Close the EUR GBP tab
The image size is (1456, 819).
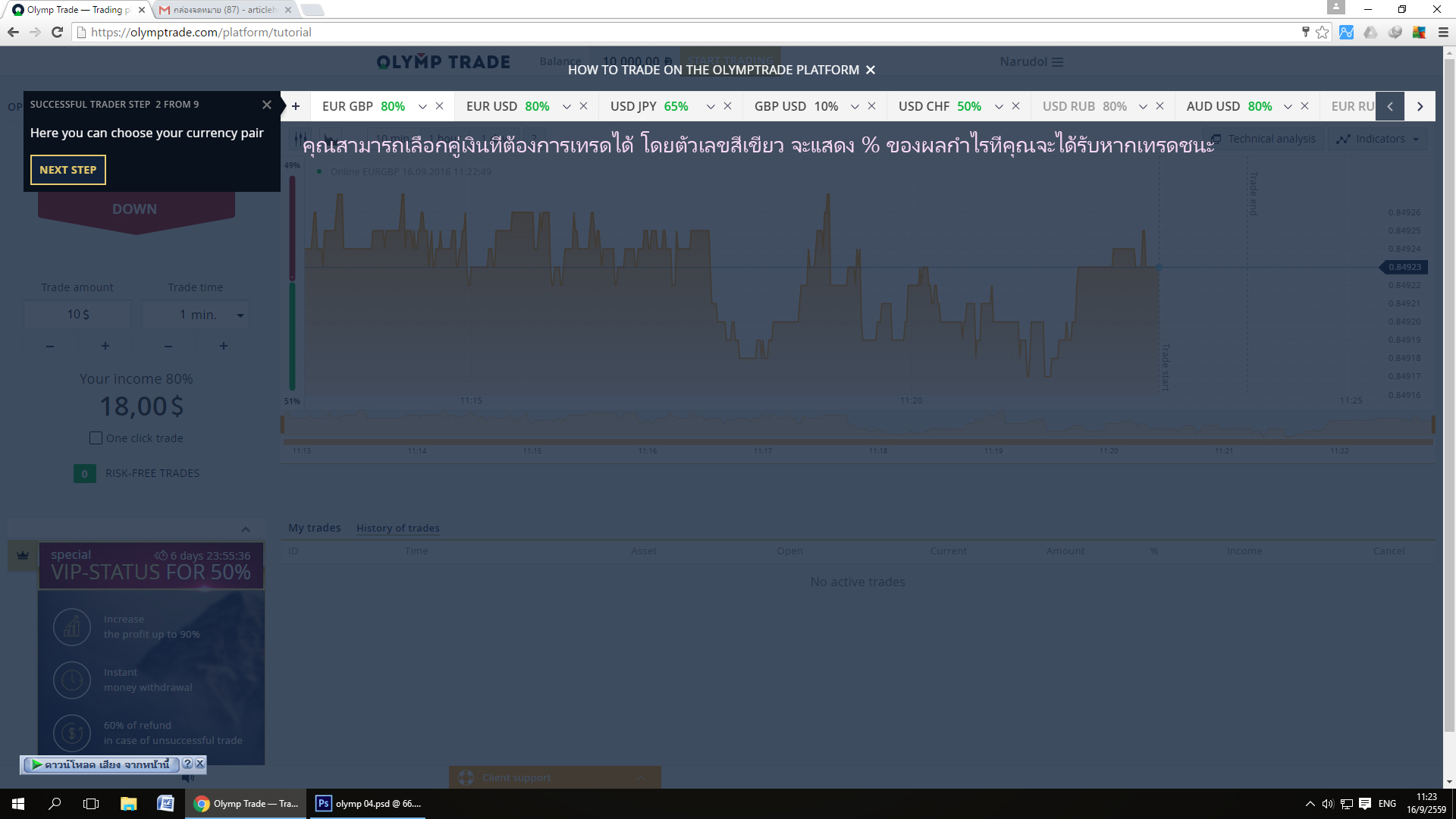[x=439, y=106]
